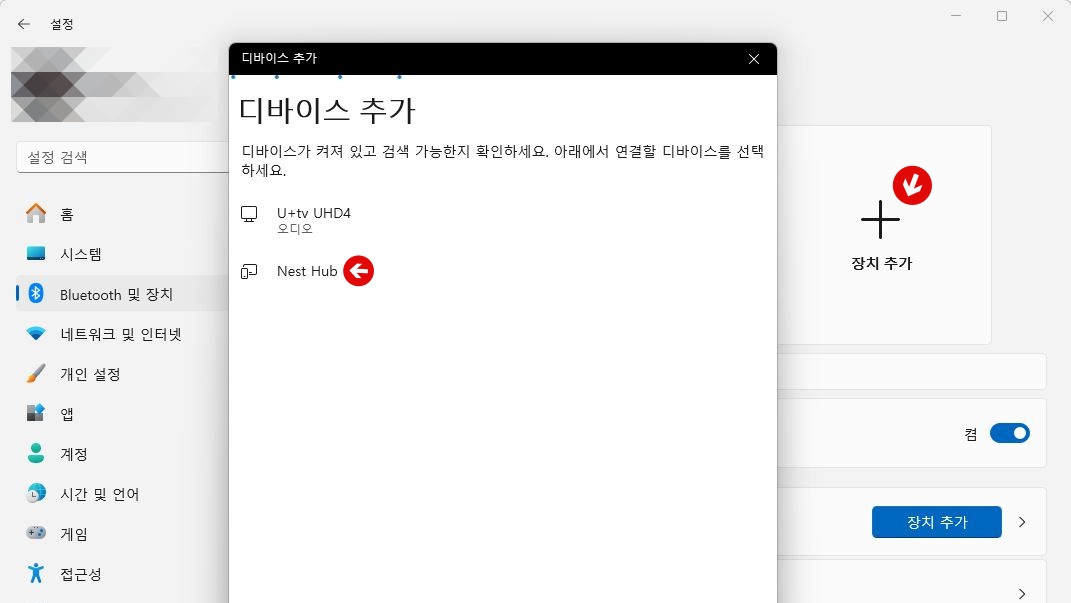The height and width of the screenshot is (603, 1071).
Task: Click the Nest Hub device icon
Action: [249, 272]
